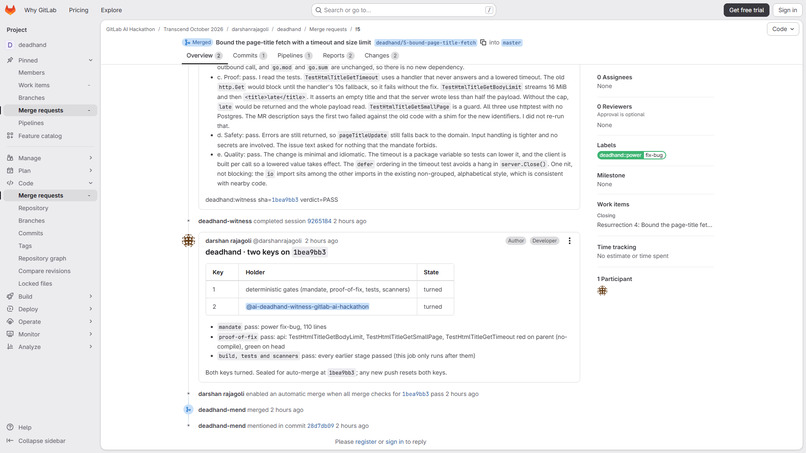
Task: Click the Build rocket icon
Action: tap(10, 296)
